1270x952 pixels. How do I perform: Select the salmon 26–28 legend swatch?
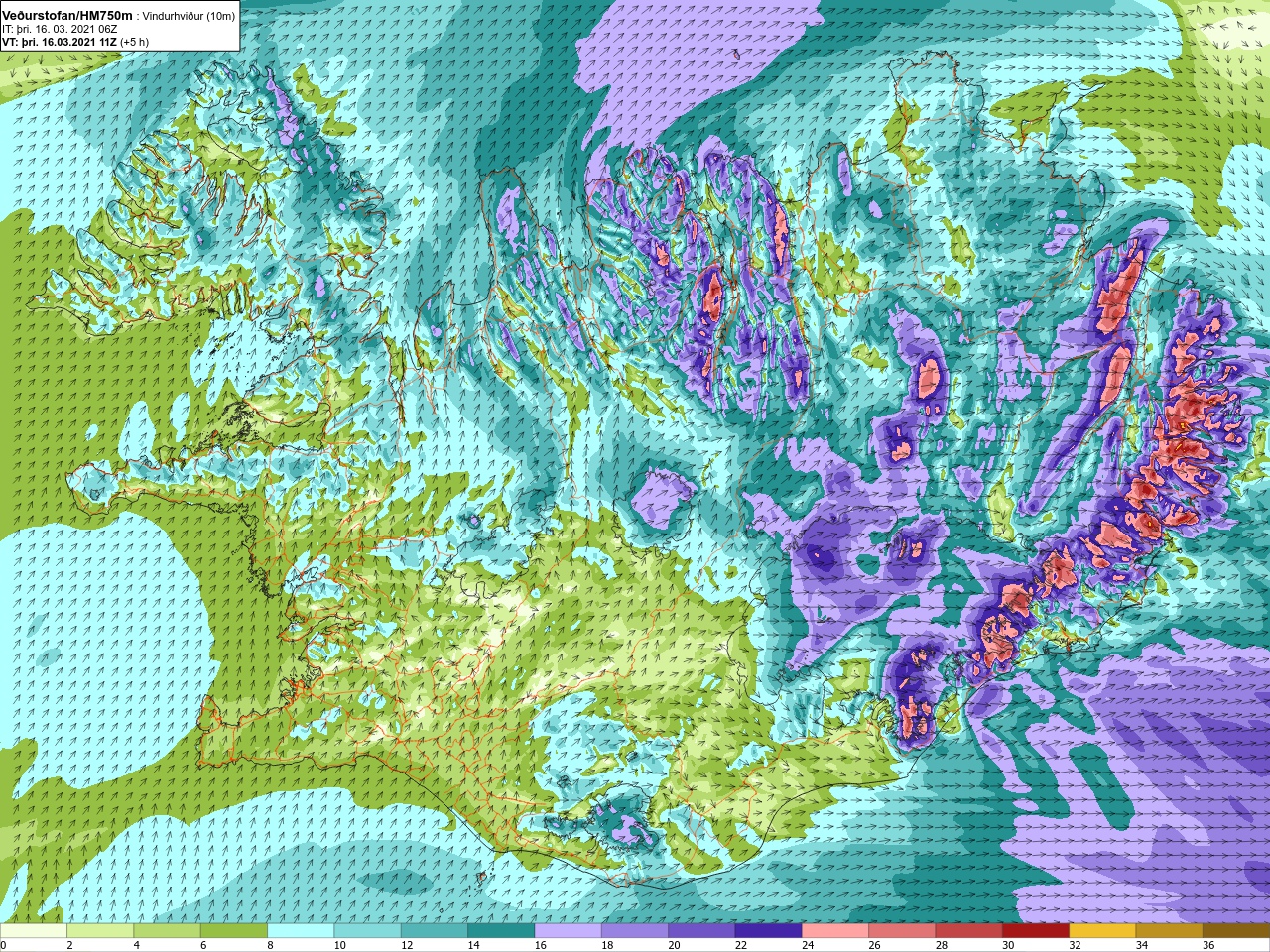point(902,930)
